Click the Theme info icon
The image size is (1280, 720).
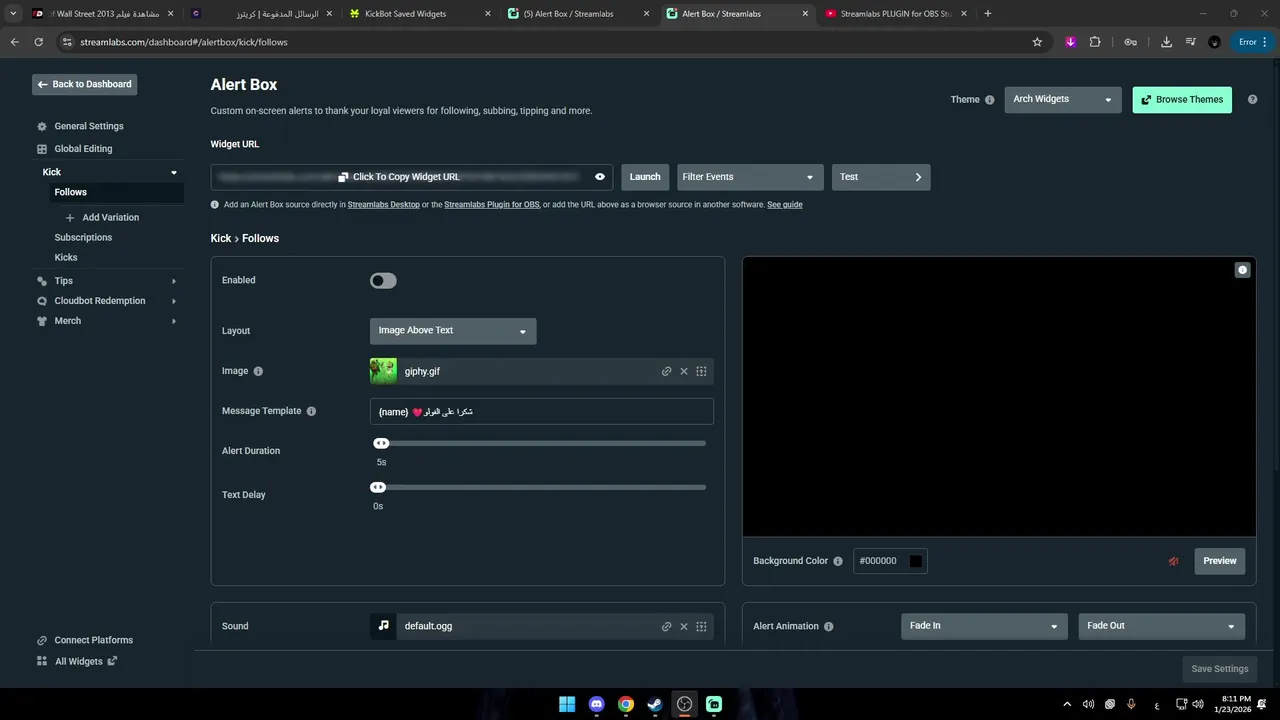990,100
